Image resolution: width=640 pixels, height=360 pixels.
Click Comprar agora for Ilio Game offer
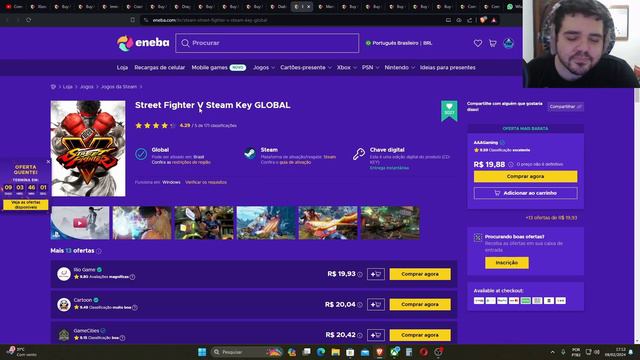420,274
